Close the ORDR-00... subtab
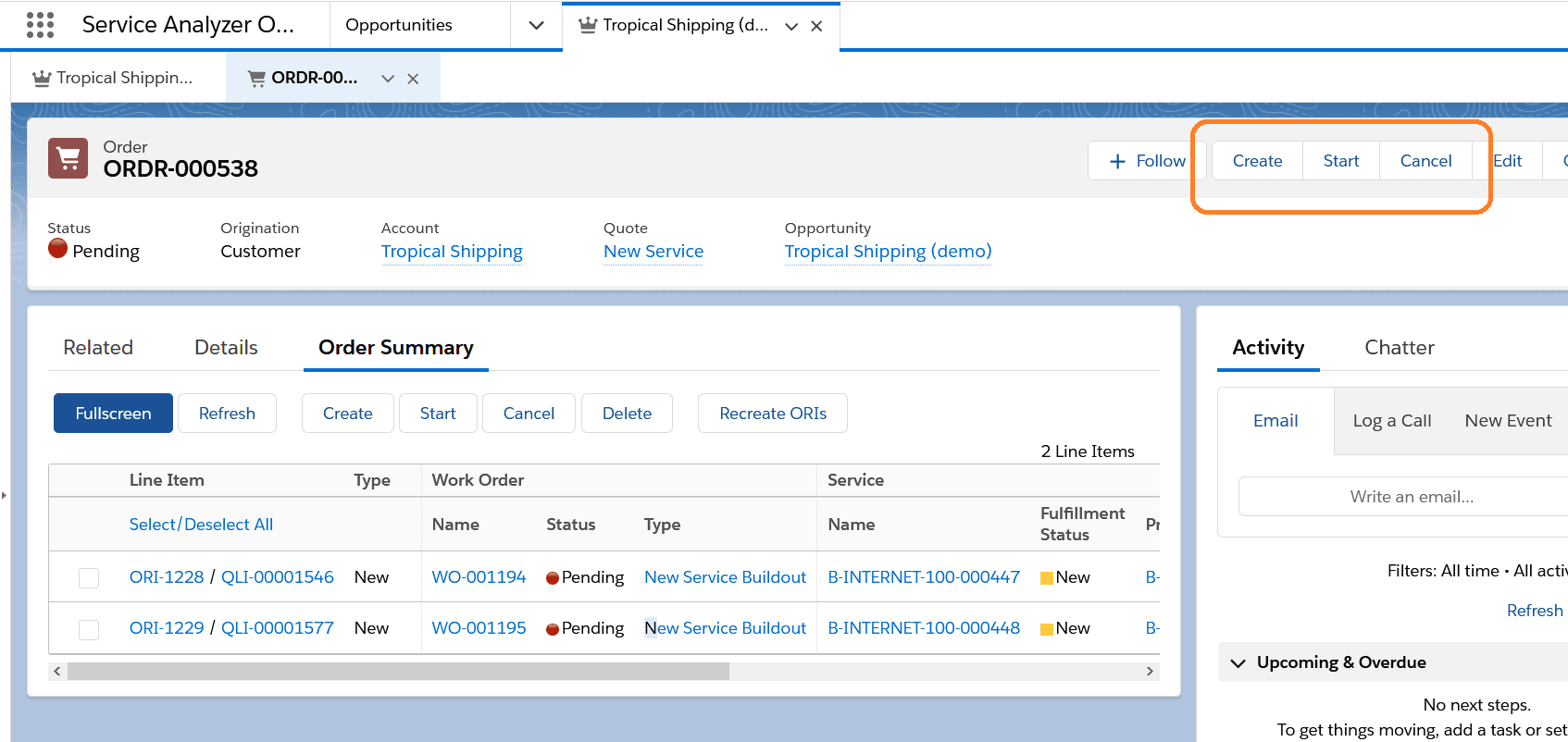Image resolution: width=1568 pixels, height=742 pixels. tap(413, 79)
